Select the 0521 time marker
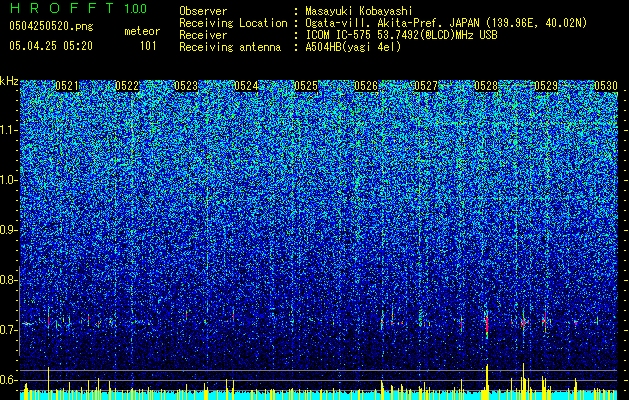This screenshot has width=629, height=400. point(67,86)
